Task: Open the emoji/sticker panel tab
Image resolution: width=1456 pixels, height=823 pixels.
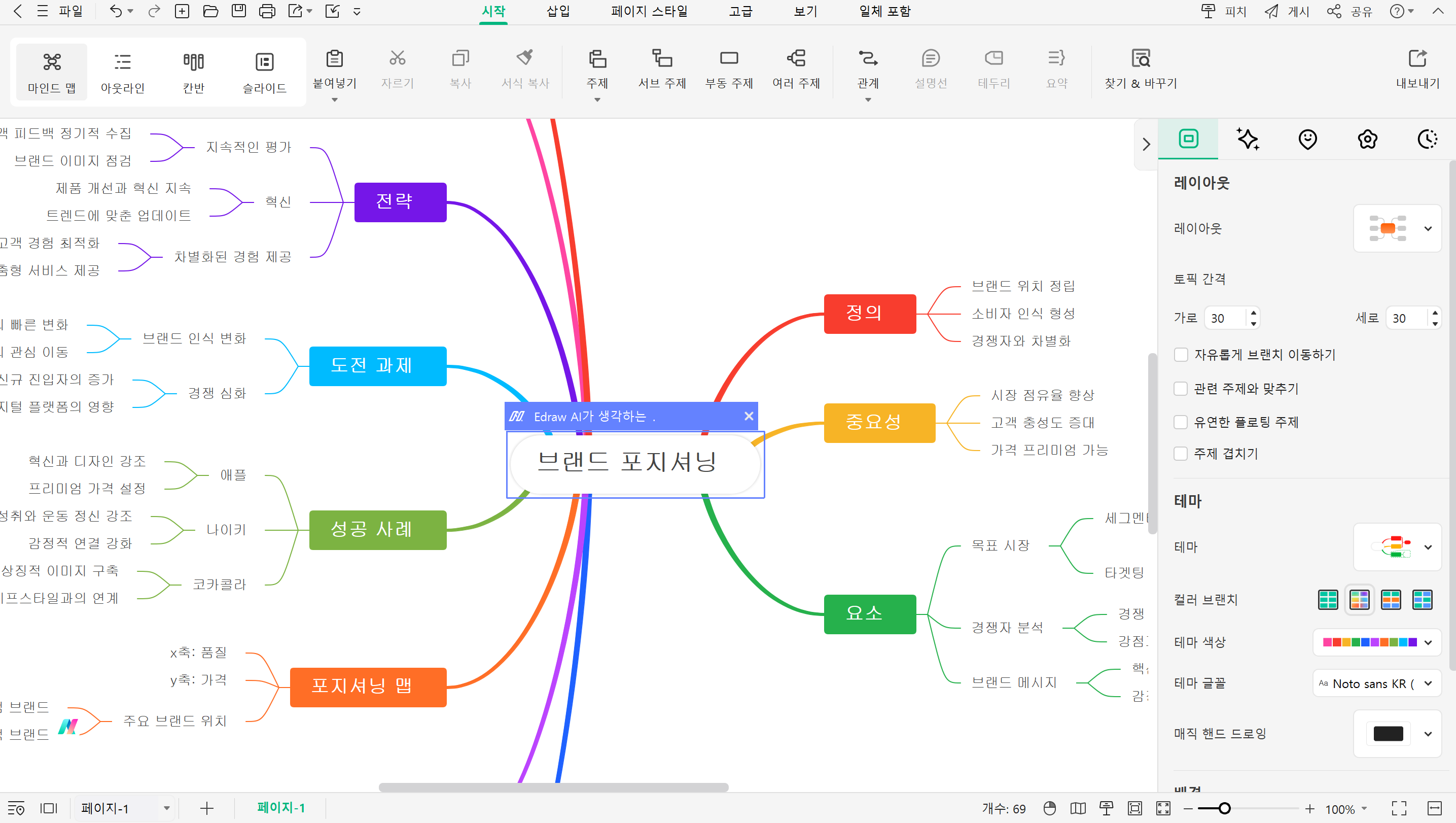Action: tap(1307, 139)
